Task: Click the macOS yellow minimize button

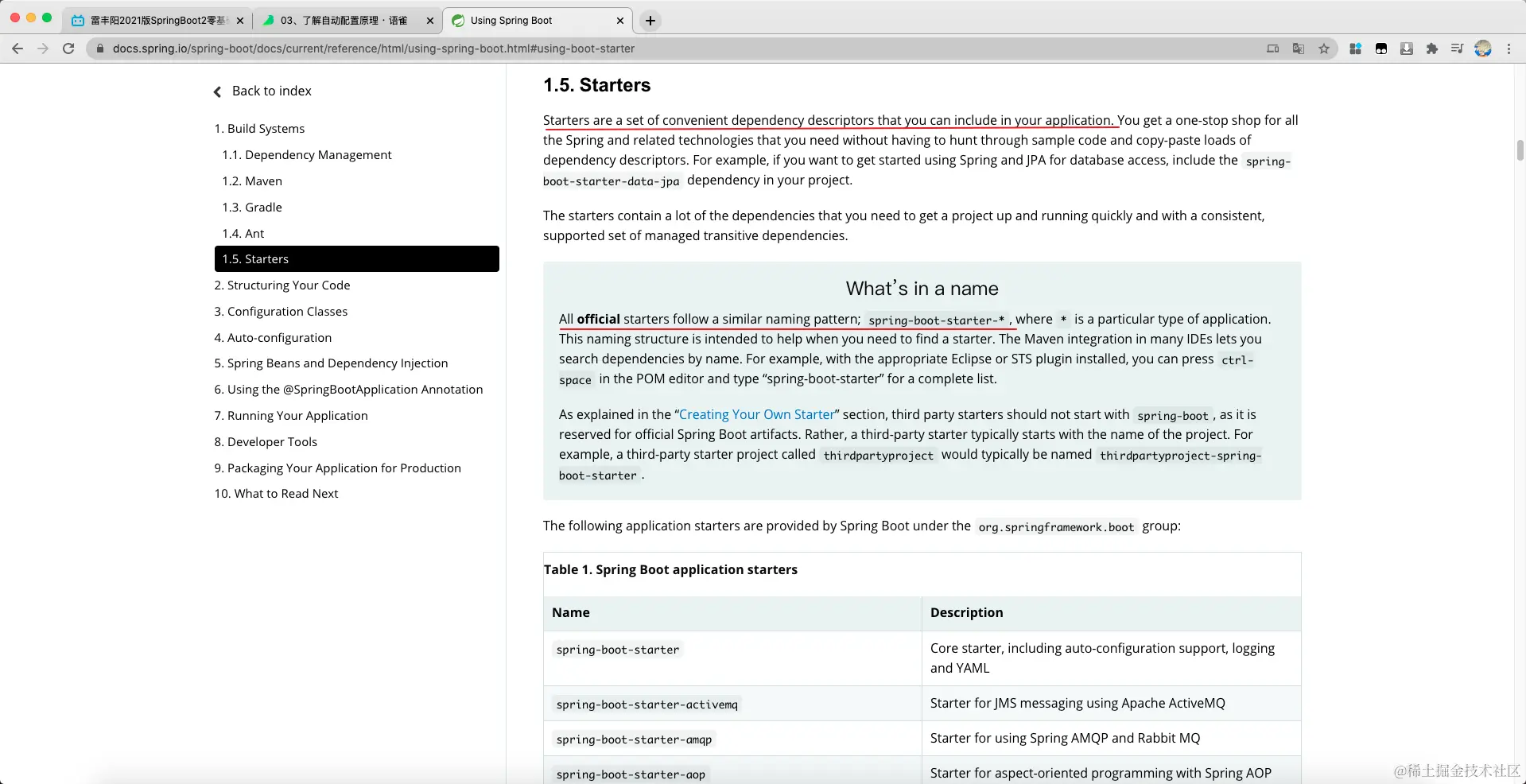Action: [31, 17]
